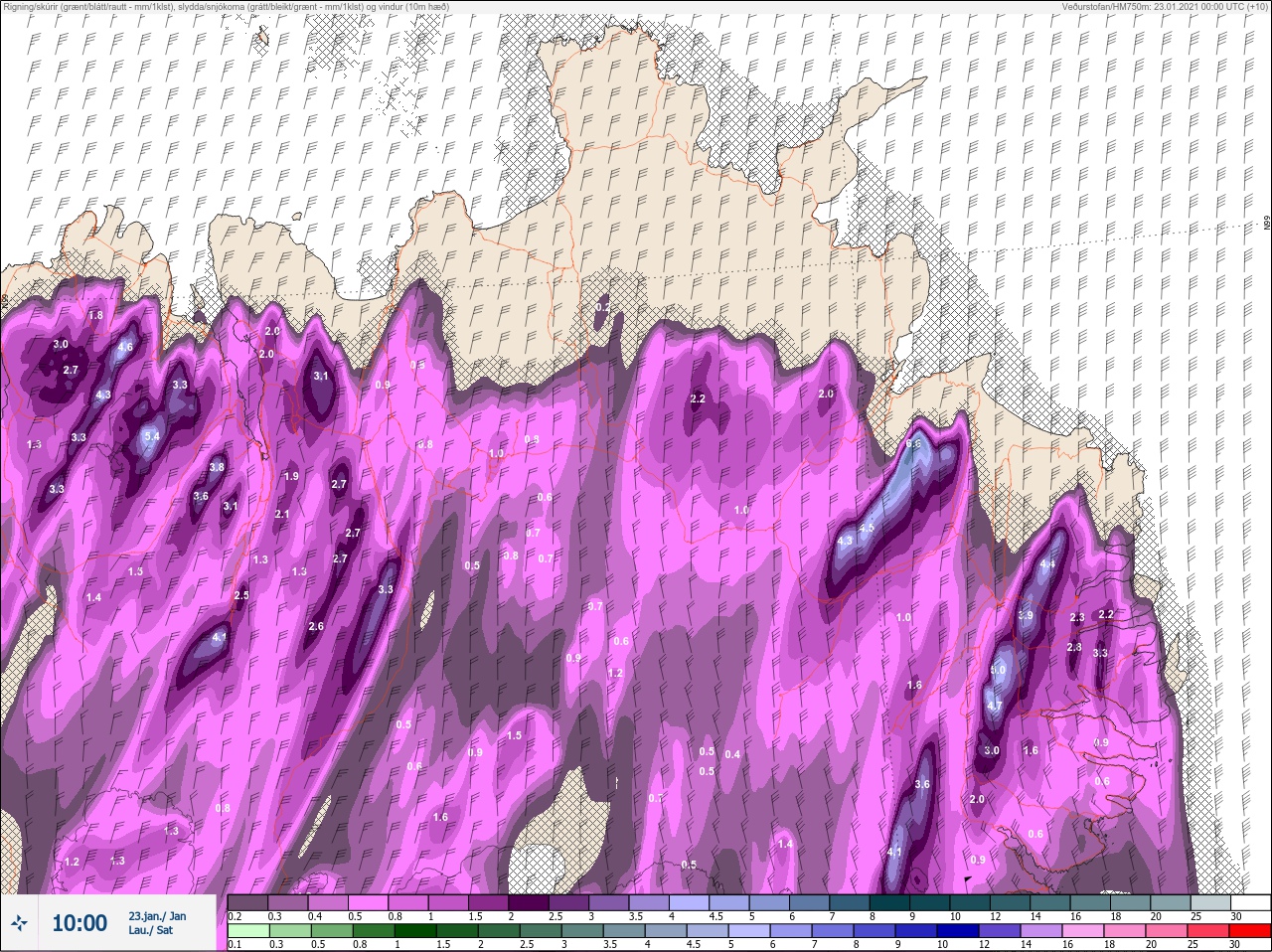This screenshot has width=1272, height=952.
Task: Click the Rigning/skúrir map title header
Action: [x=227, y=6]
